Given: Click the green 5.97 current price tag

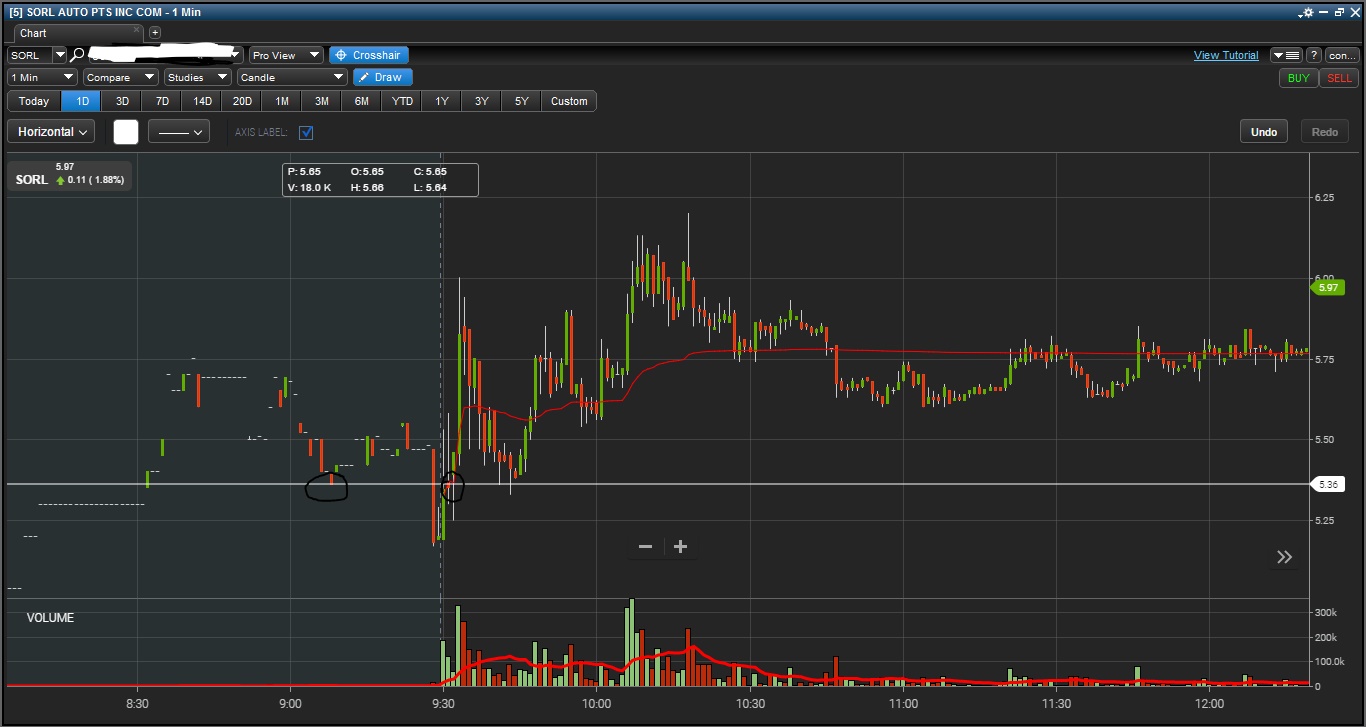Looking at the screenshot, I should (x=1327, y=288).
